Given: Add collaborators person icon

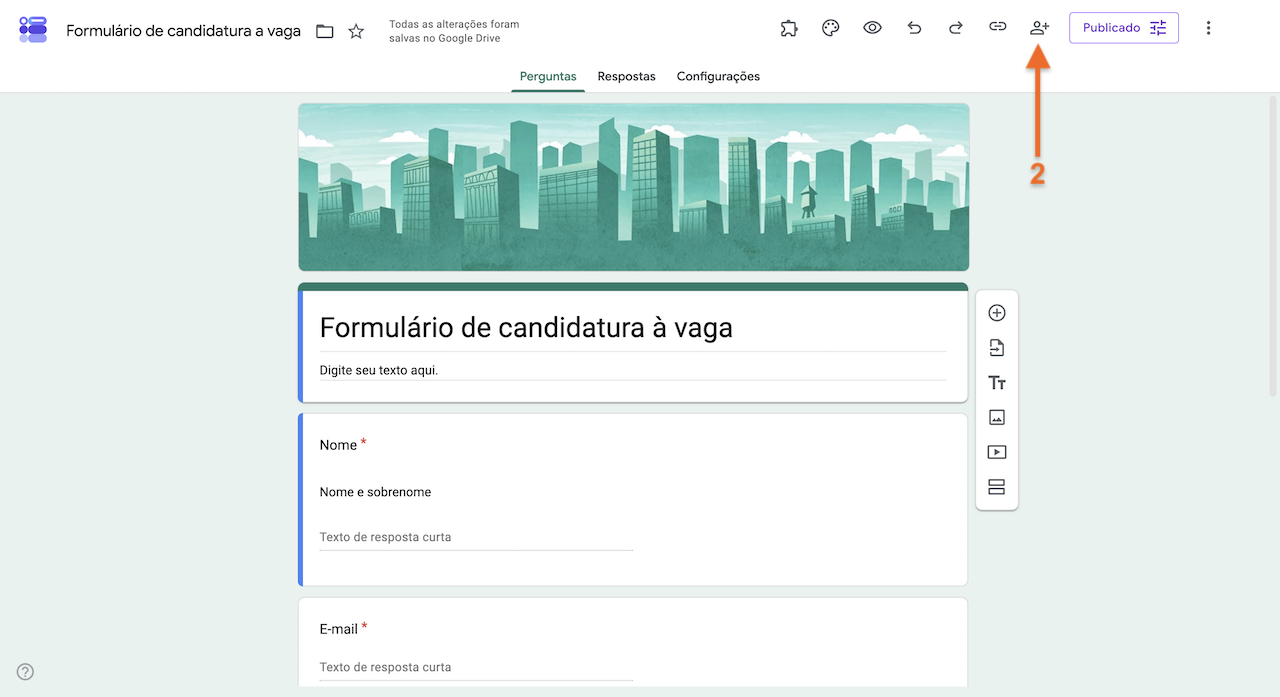Looking at the screenshot, I should tap(1039, 28).
